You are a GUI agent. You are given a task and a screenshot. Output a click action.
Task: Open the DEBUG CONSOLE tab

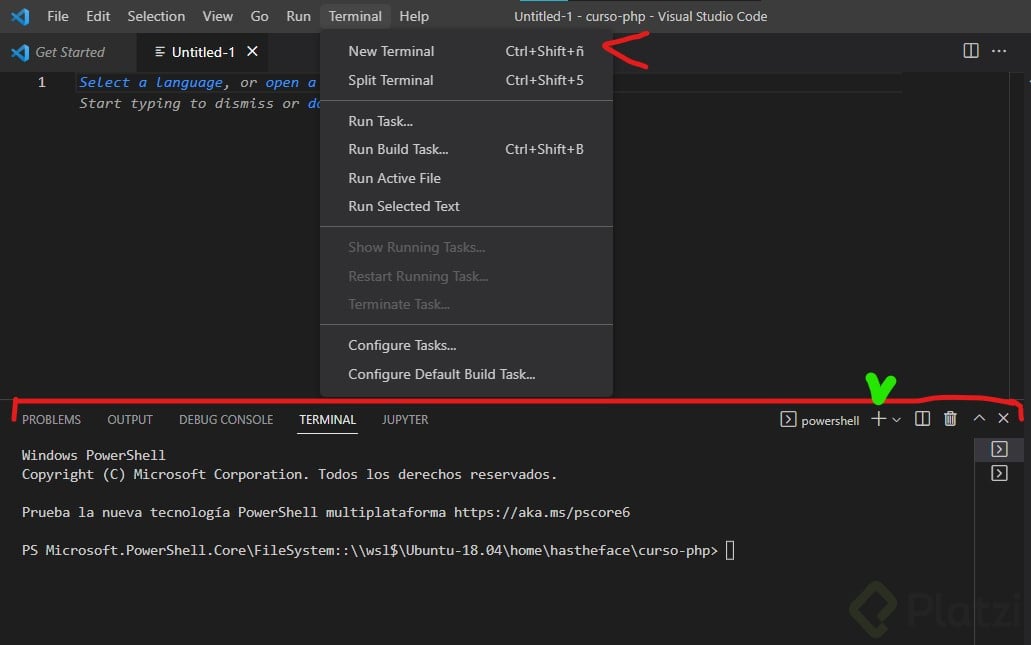[226, 420]
